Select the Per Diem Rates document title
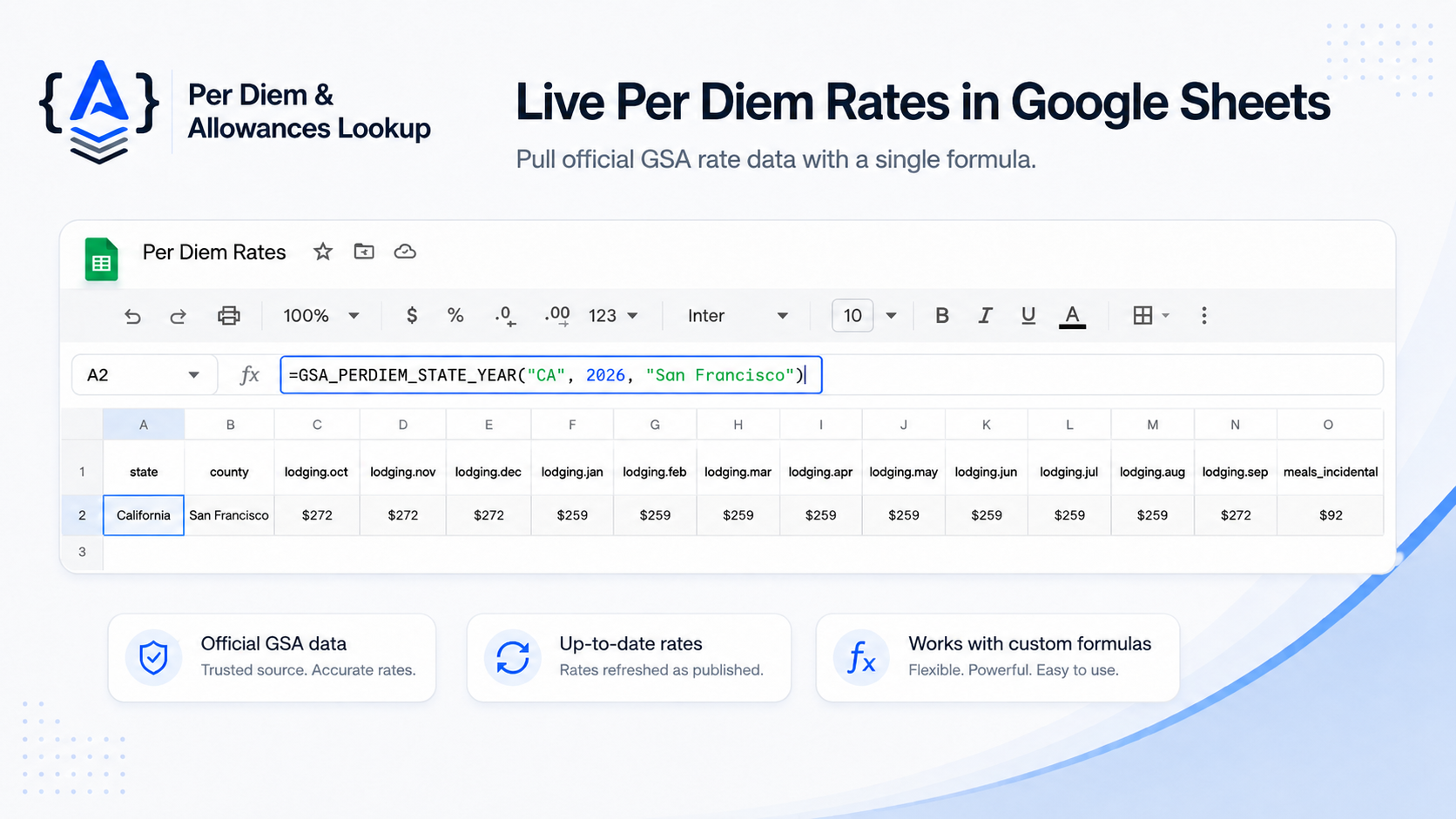Screen dimensions: 1456x819 [x=214, y=252]
